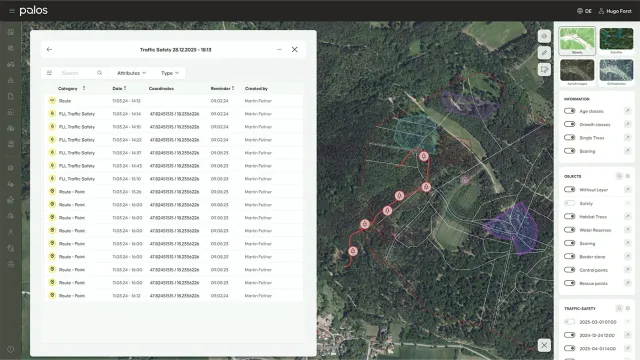Sort the table by Date column

pos(119,88)
